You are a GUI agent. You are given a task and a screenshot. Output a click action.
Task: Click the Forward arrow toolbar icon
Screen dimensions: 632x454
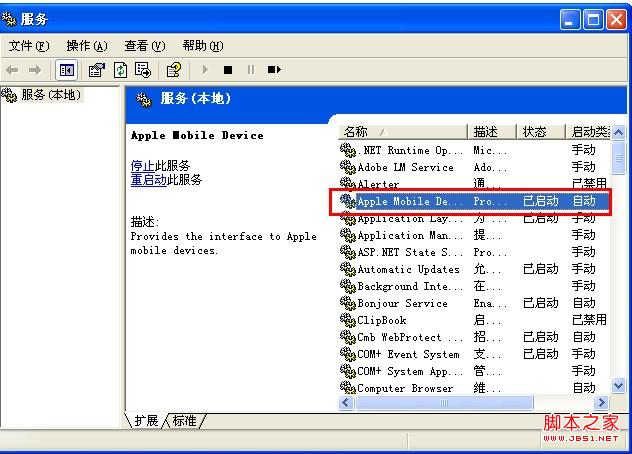tap(35, 70)
